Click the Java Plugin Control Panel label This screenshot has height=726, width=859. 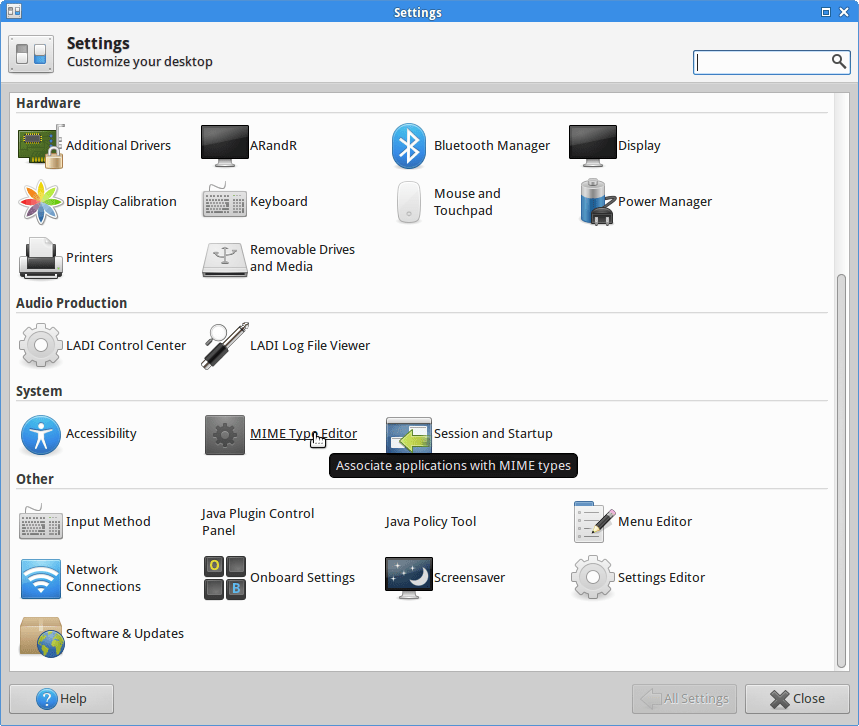coord(257,522)
